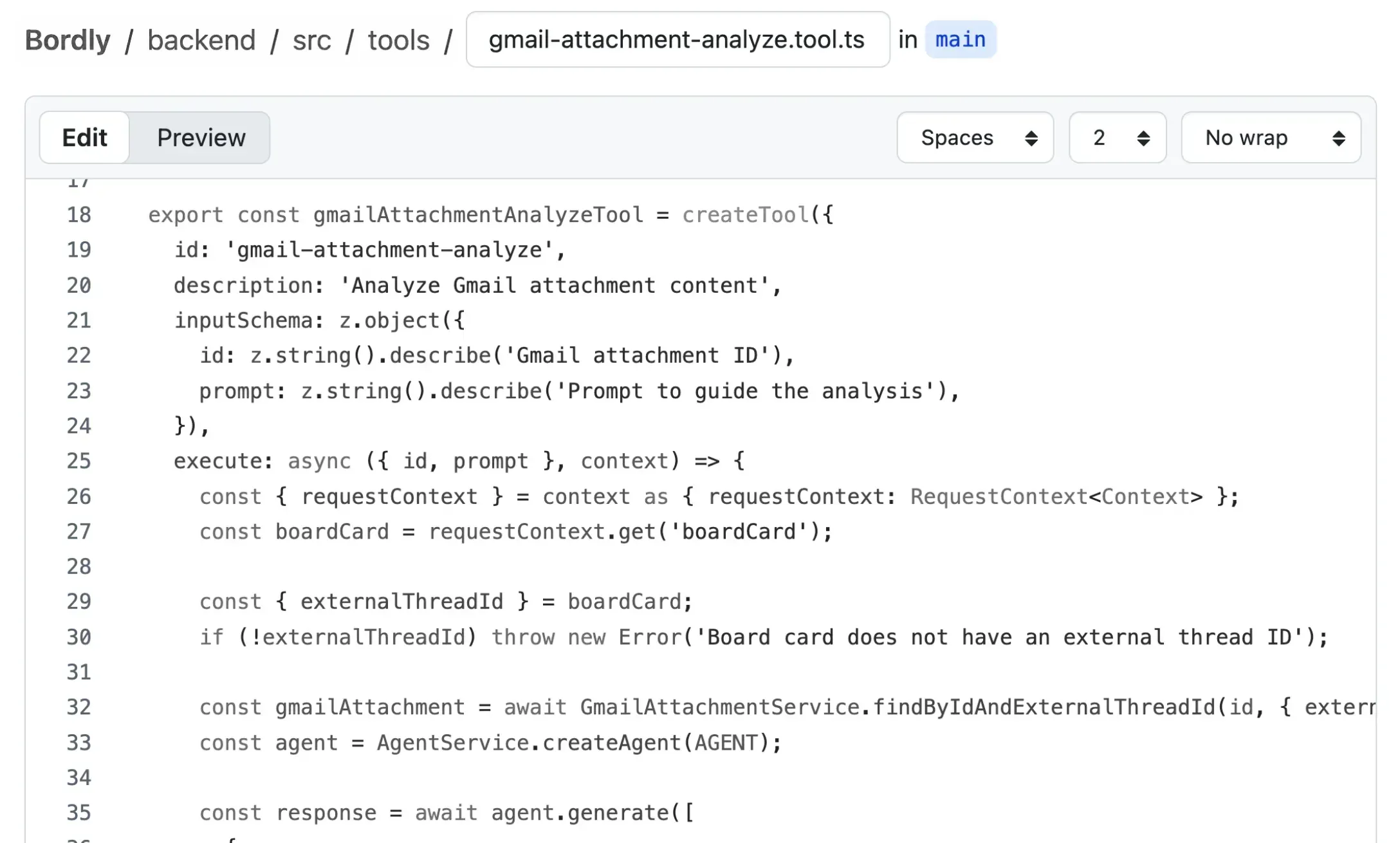Click the empty line 28 in editor

(450, 567)
